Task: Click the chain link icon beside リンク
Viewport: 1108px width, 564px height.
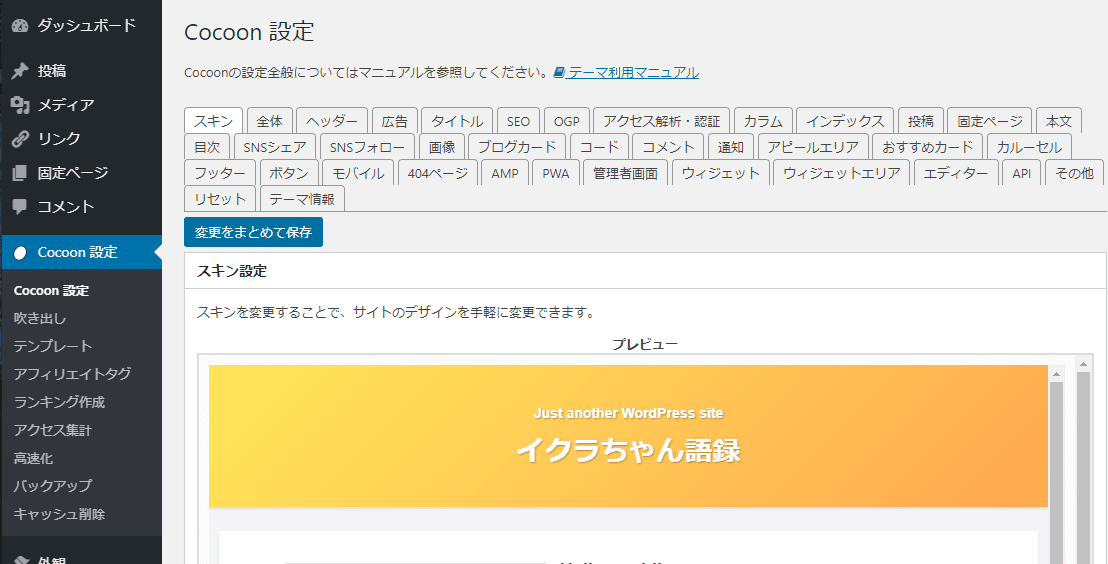Action: pos(20,139)
